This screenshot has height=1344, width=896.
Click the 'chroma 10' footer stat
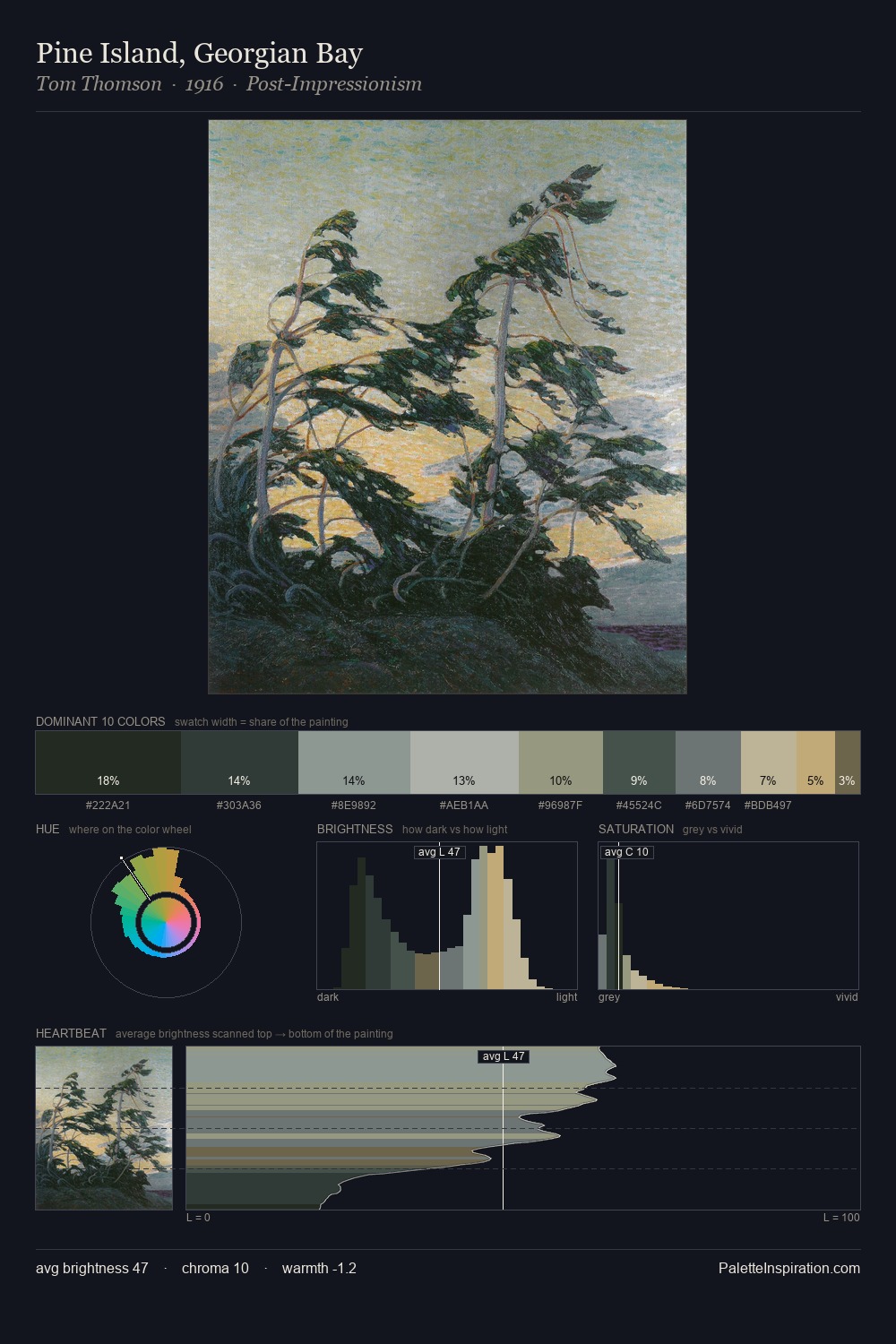pyautogui.click(x=215, y=1269)
